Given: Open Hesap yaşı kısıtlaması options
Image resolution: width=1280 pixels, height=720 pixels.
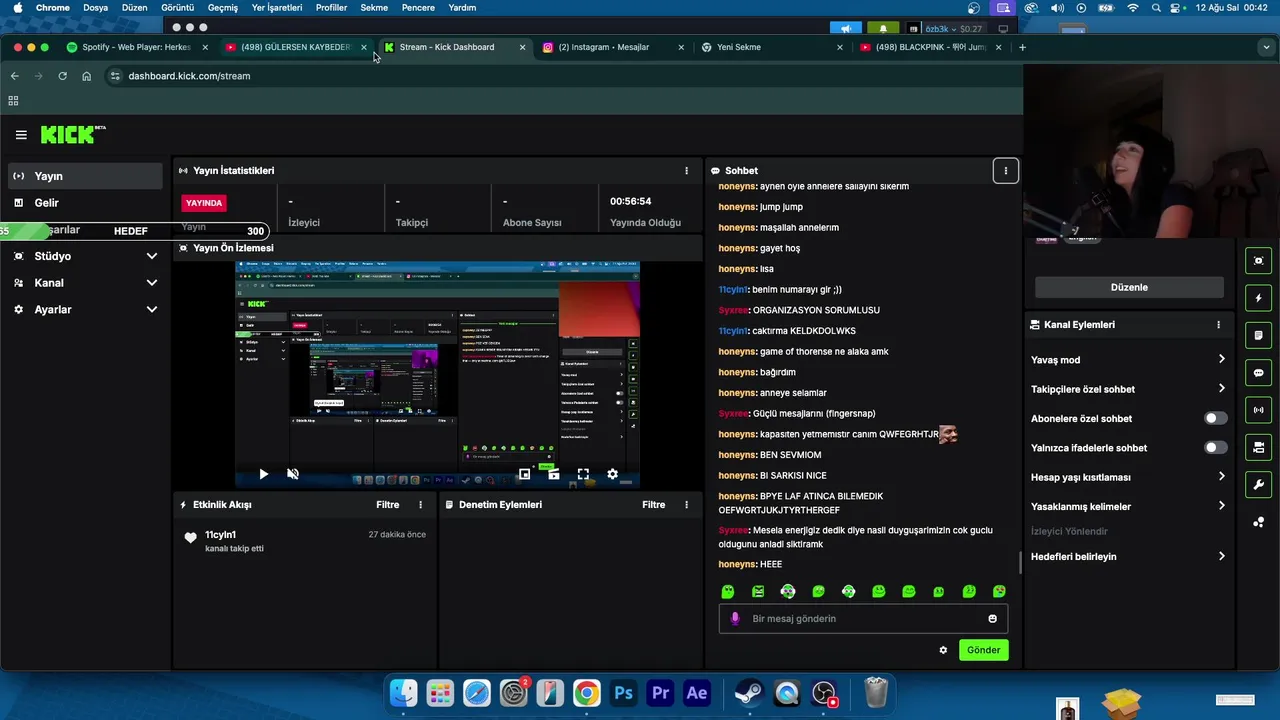Looking at the screenshot, I should pyautogui.click(x=1128, y=477).
